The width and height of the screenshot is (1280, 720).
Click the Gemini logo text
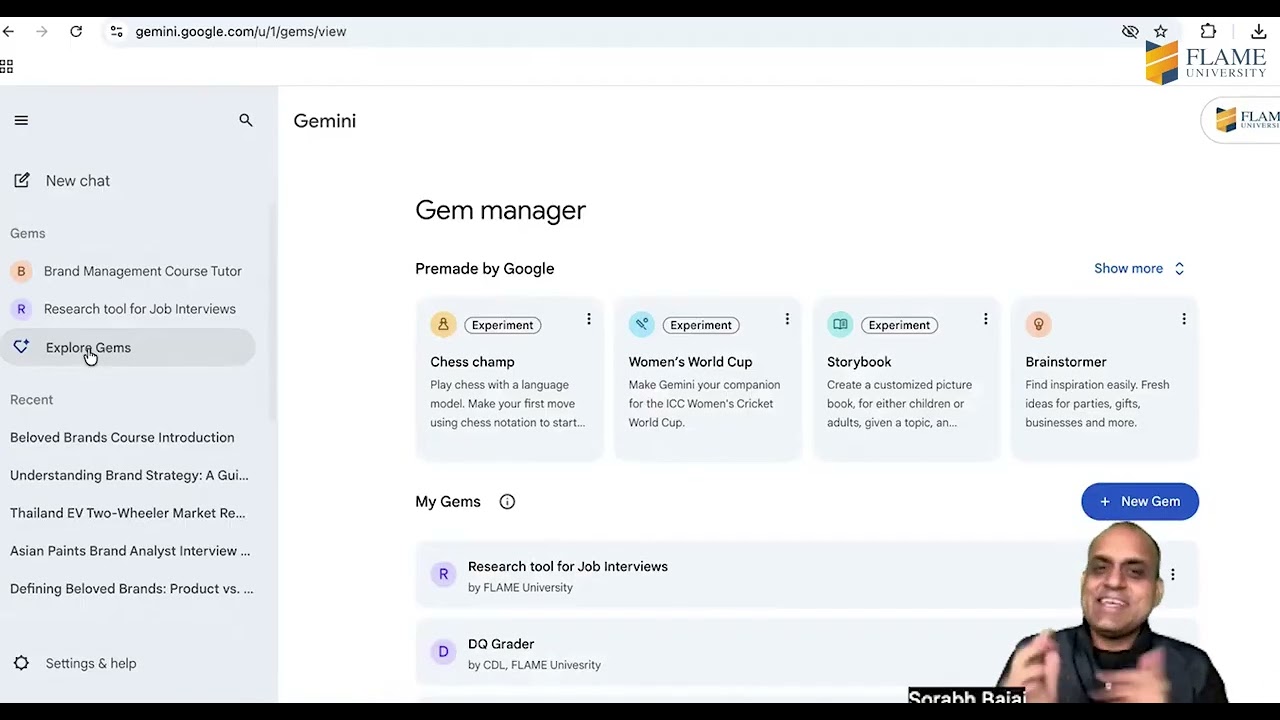point(325,121)
